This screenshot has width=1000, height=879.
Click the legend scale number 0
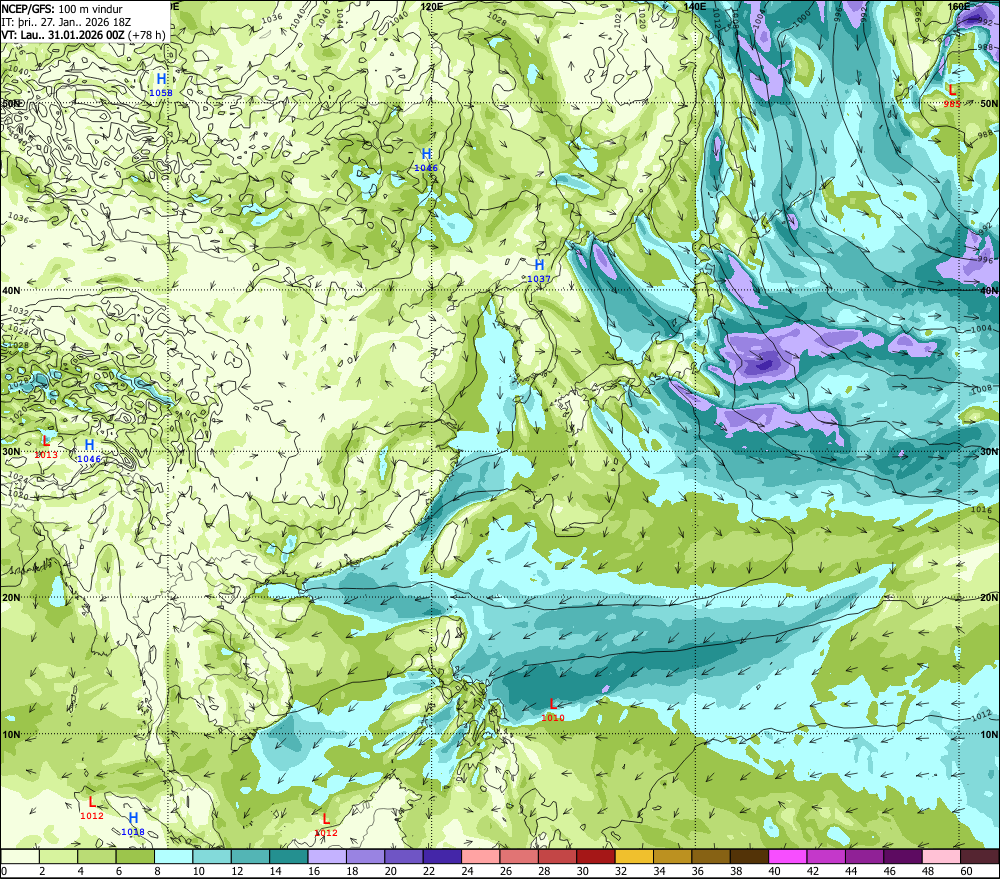pyautogui.click(x=4, y=871)
